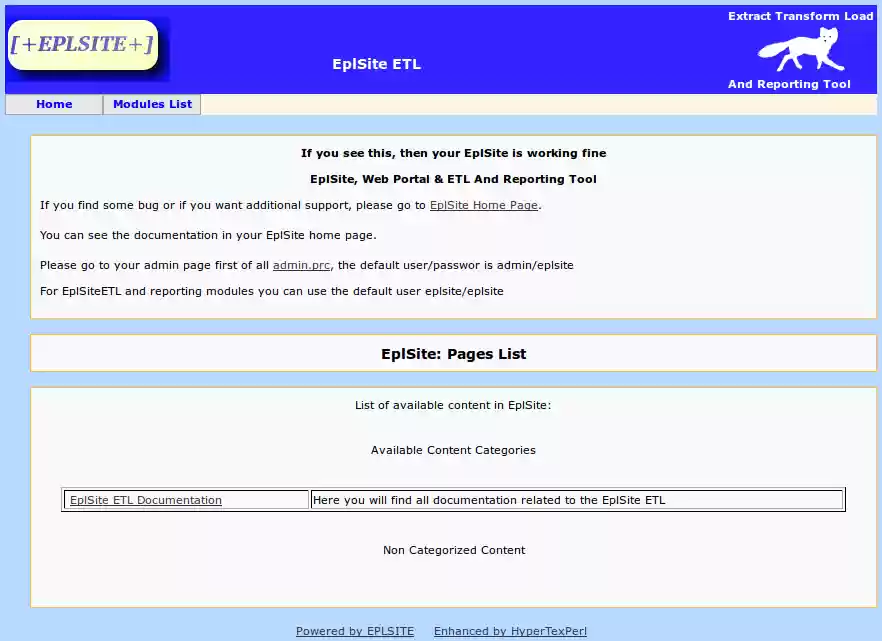Click the EplSite ETL header title
882x641 pixels.
click(376, 64)
